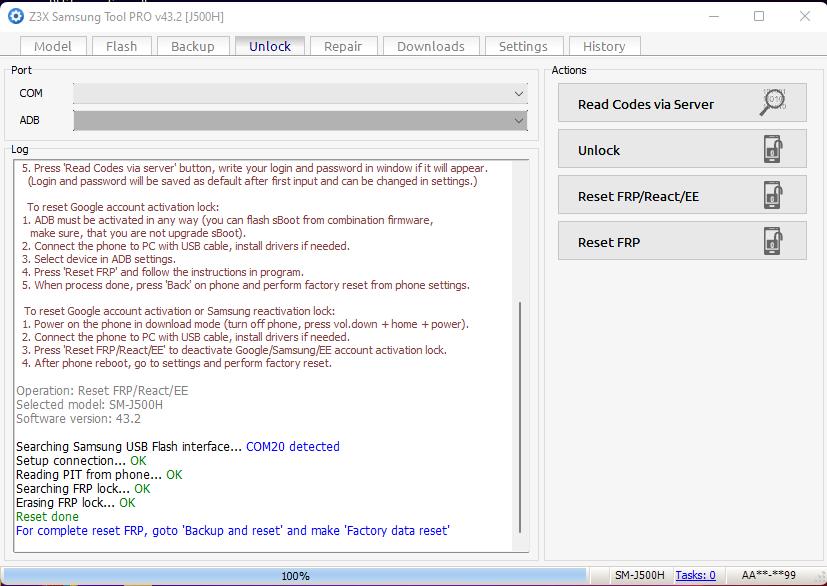Switch to the Flash tab
The height and width of the screenshot is (586, 827).
(x=121, y=46)
